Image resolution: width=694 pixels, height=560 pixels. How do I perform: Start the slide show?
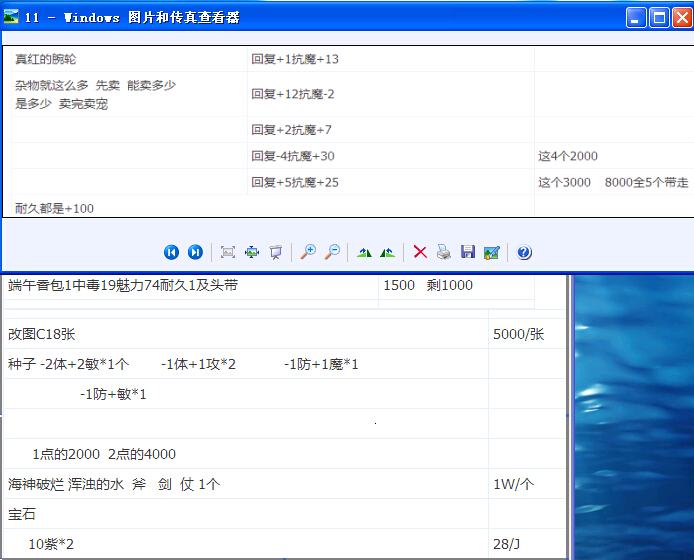[275, 252]
